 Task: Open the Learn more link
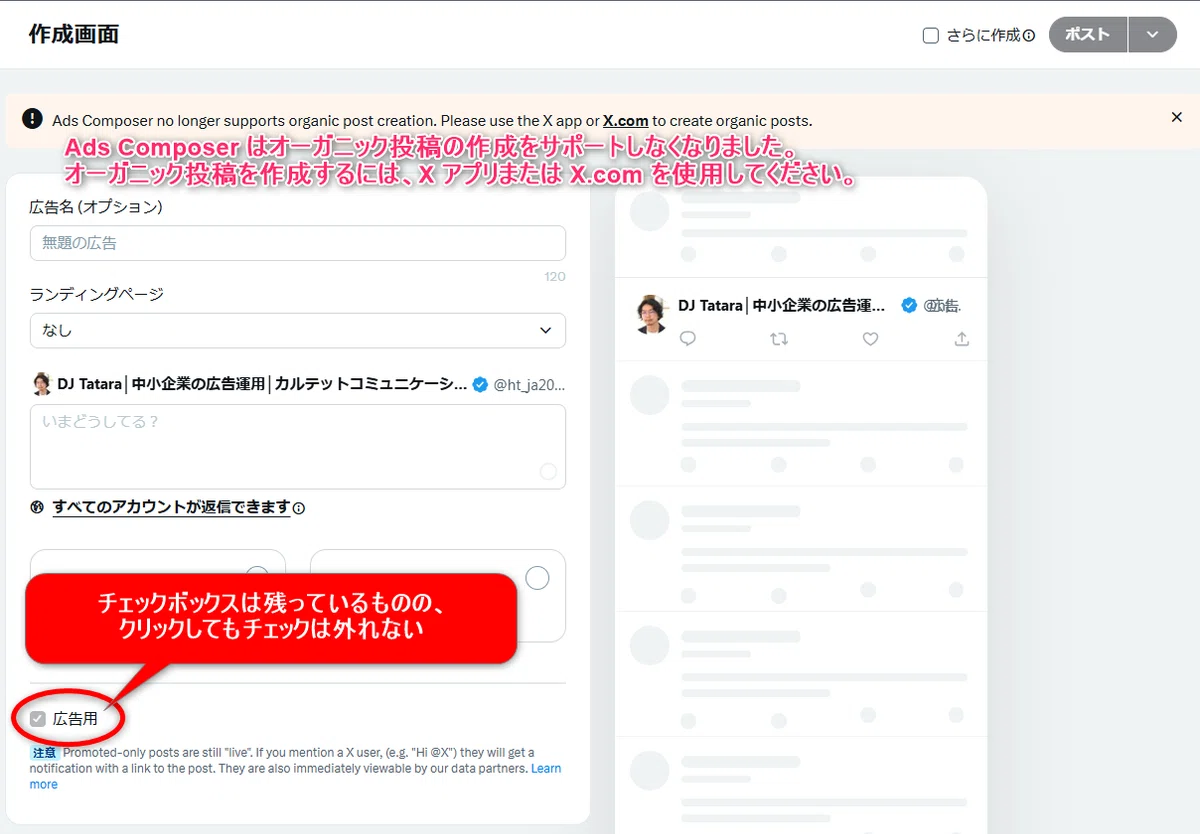(x=545, y=768)
